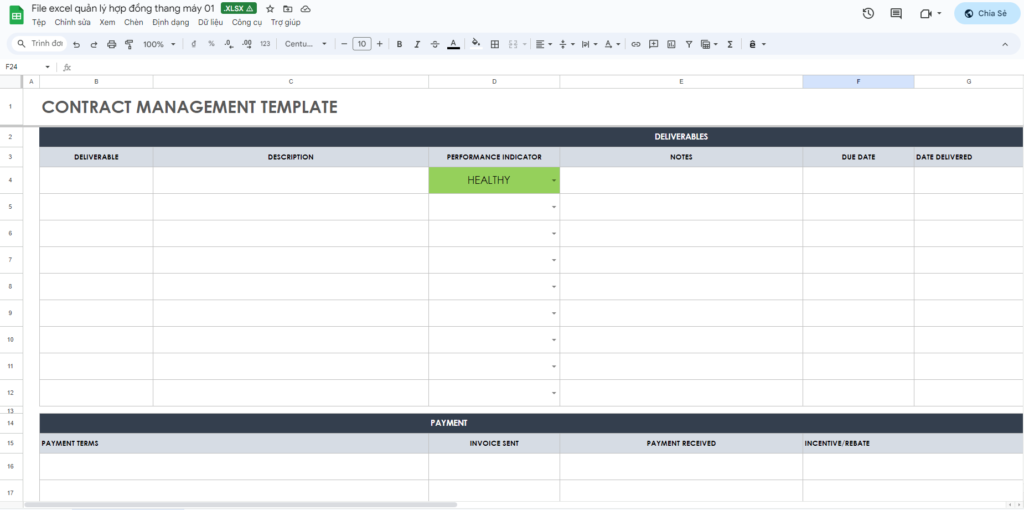1024x510 pixels.
Task: Open the Xem menu
Action: coord(107,22)
